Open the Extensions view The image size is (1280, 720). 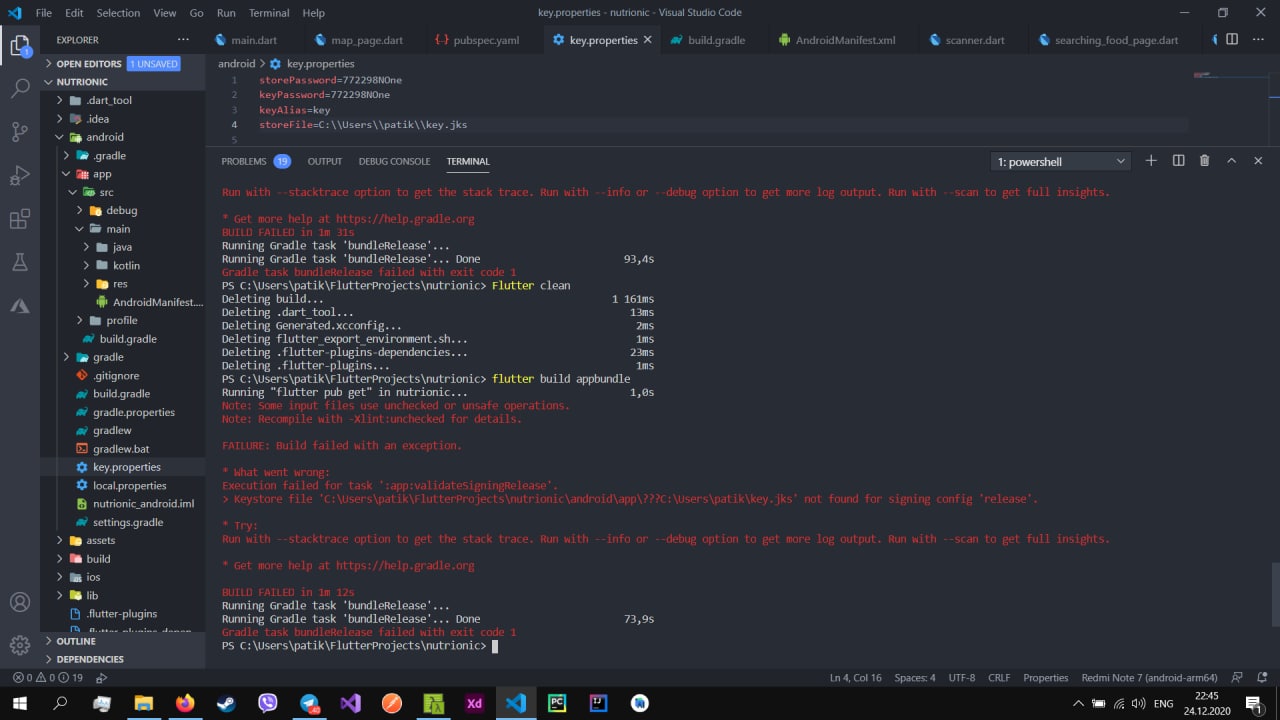20,219
